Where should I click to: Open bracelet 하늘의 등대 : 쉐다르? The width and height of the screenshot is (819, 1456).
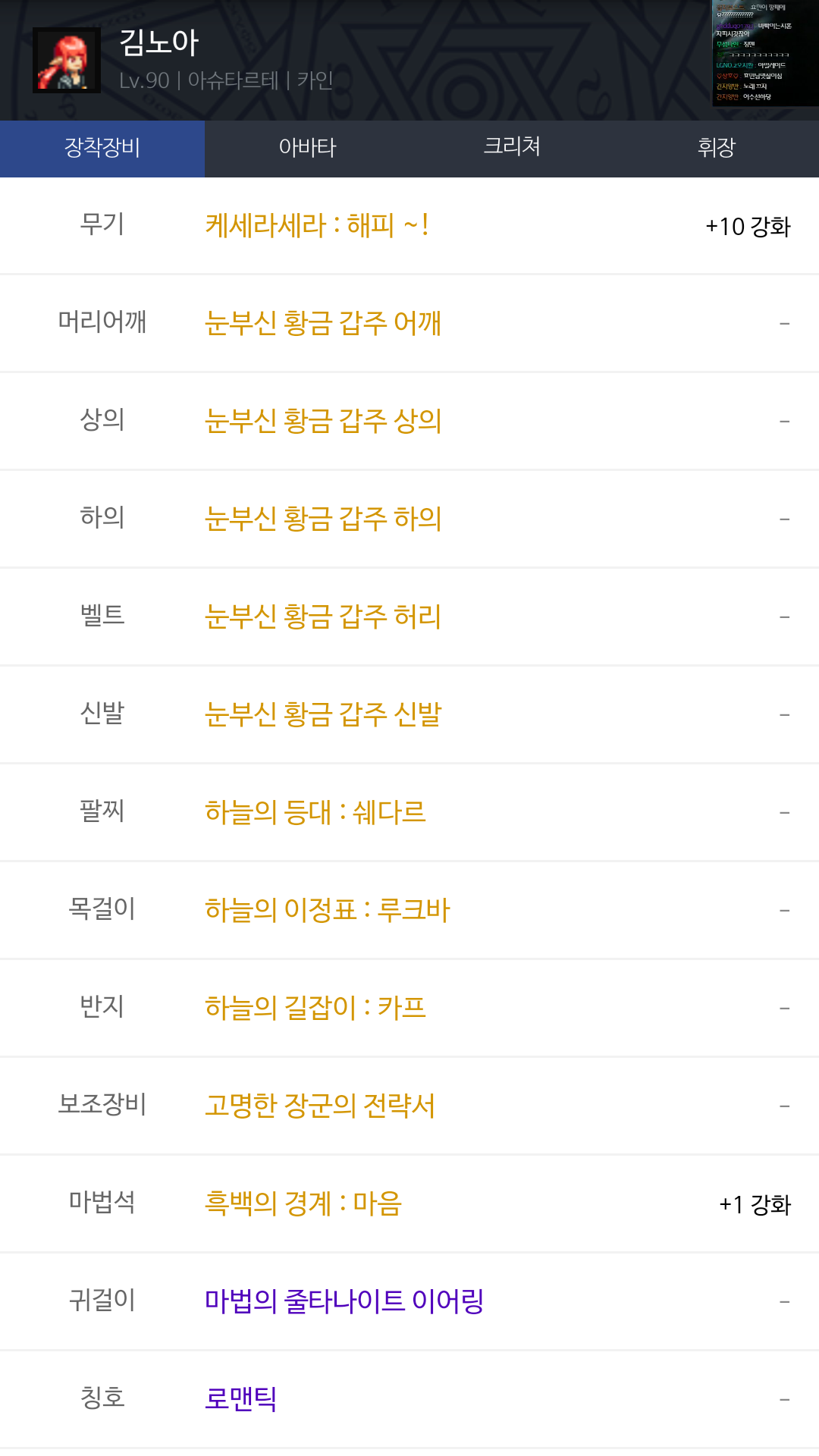pyautogui.click(x=315, y=813)
